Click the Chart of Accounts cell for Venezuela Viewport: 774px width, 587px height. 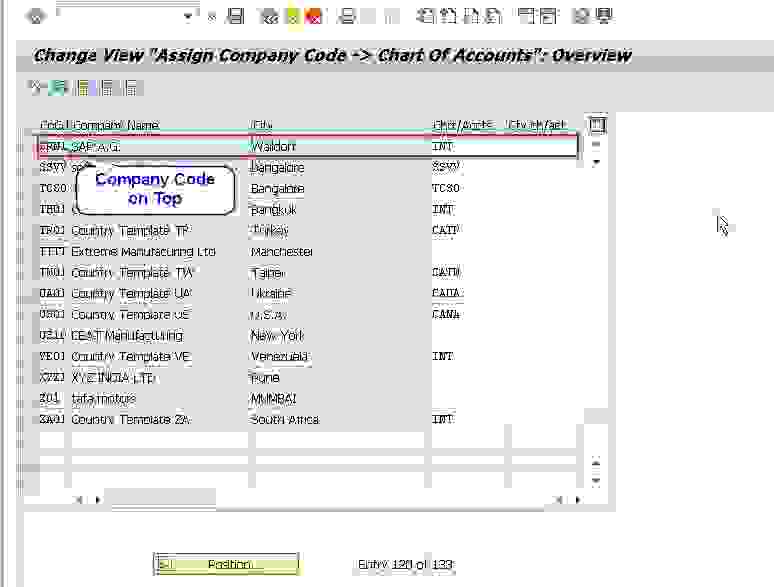[x=443, y=357]
